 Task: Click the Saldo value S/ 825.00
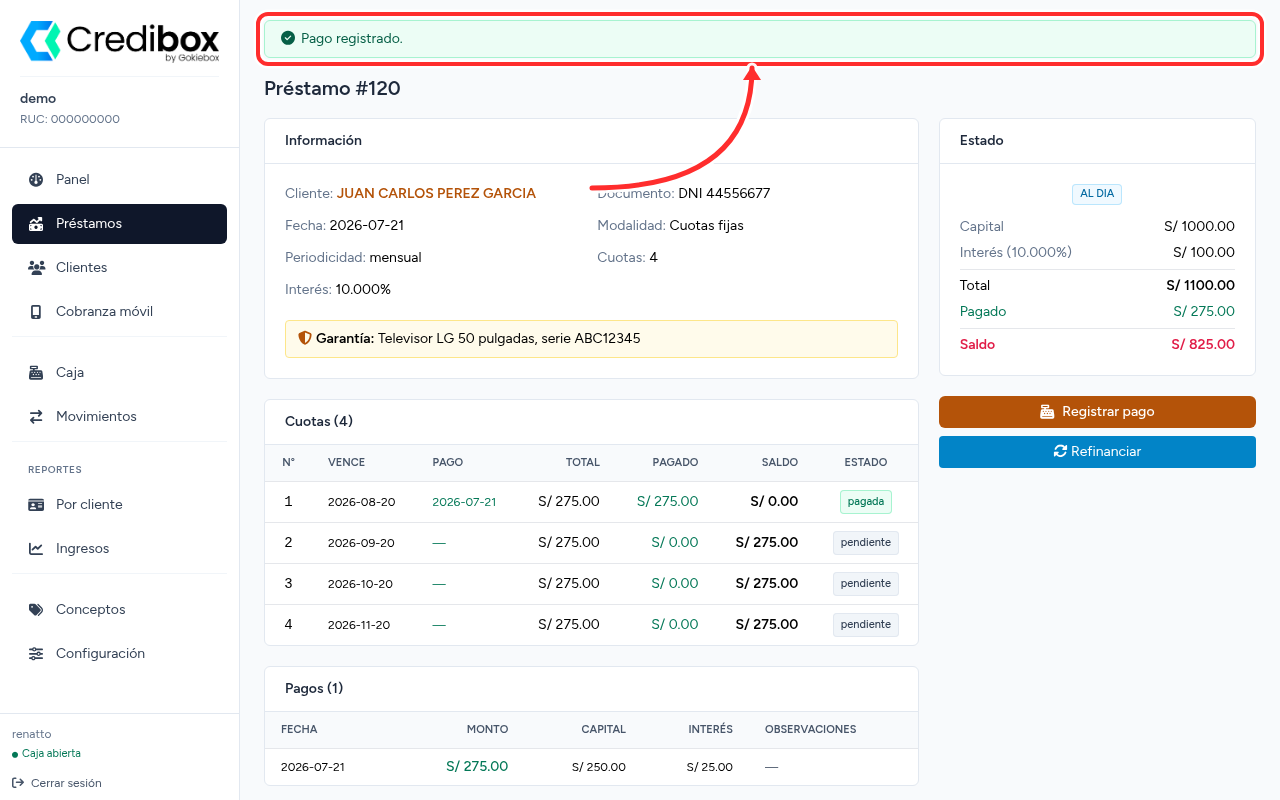(x=1203, y=345)
